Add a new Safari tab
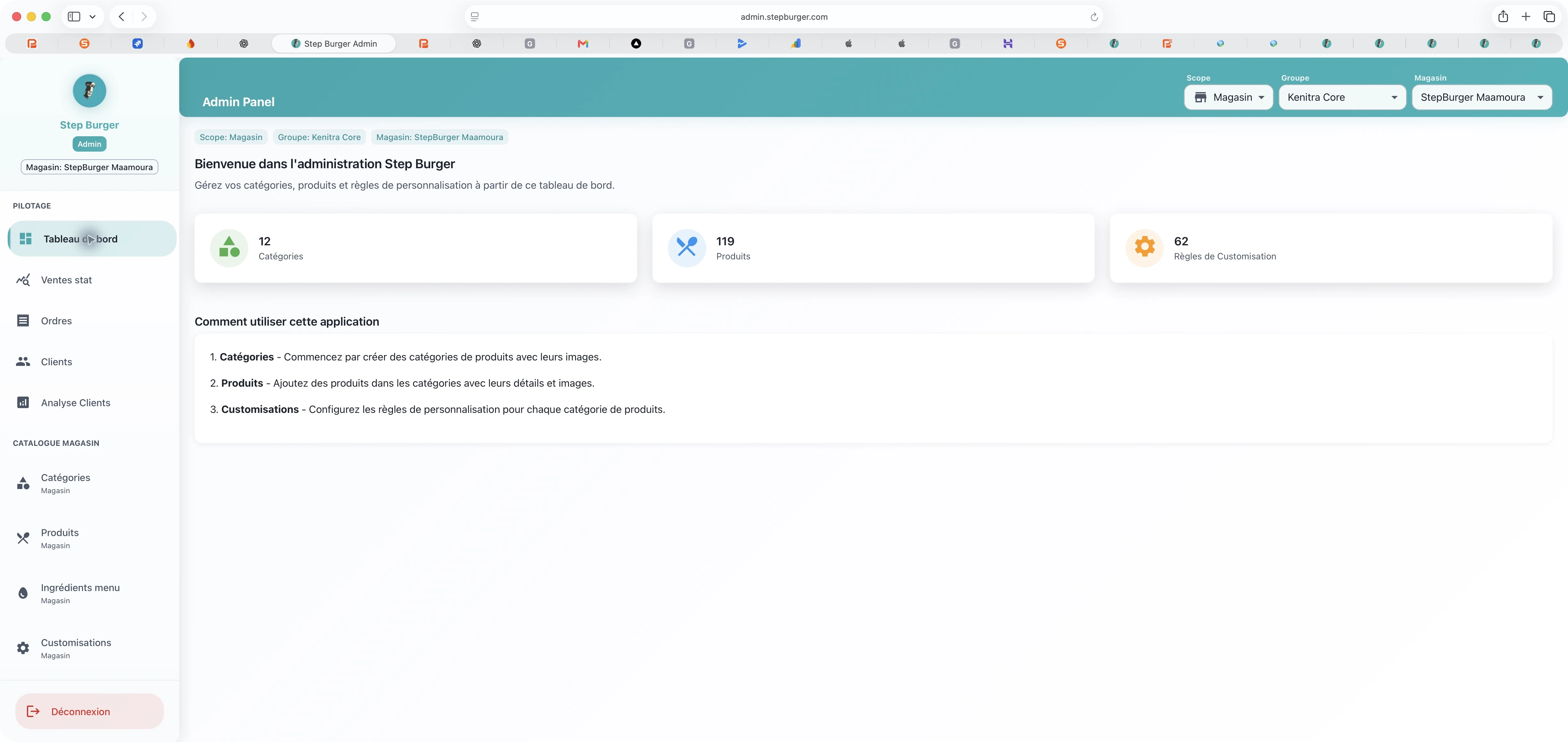This screenshot has height=742, width=1568. tap(1526, 16)
